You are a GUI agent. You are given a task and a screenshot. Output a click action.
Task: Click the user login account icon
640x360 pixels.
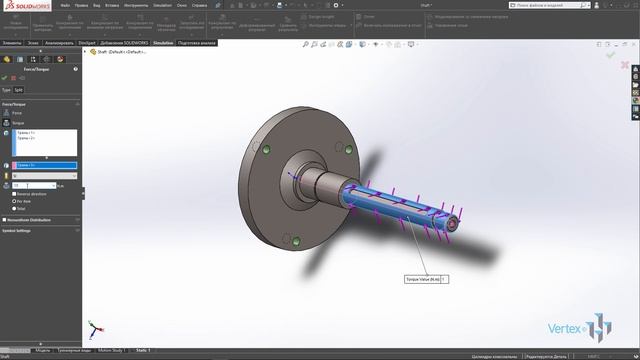pos(596,5)
